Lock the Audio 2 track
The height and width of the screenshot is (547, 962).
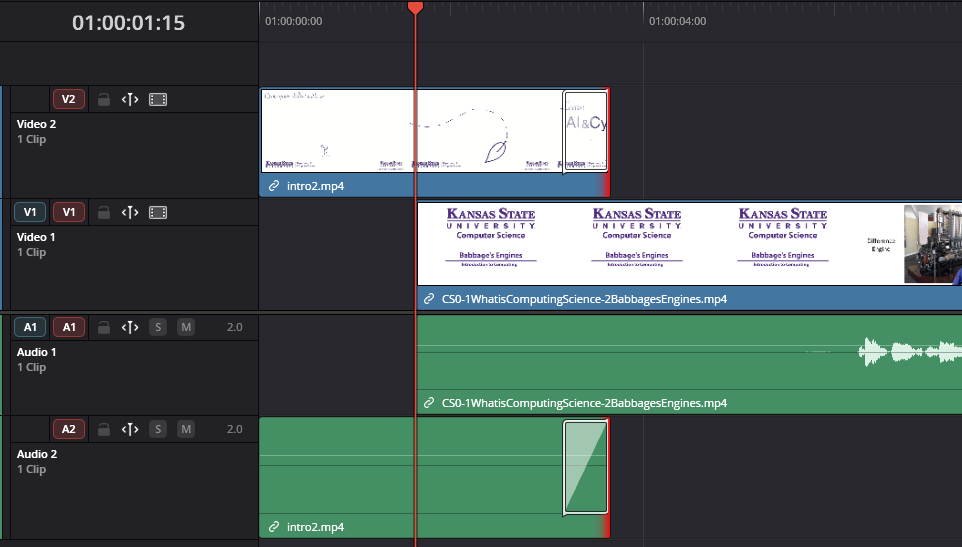pyautogui.click(x=104, y=429)
